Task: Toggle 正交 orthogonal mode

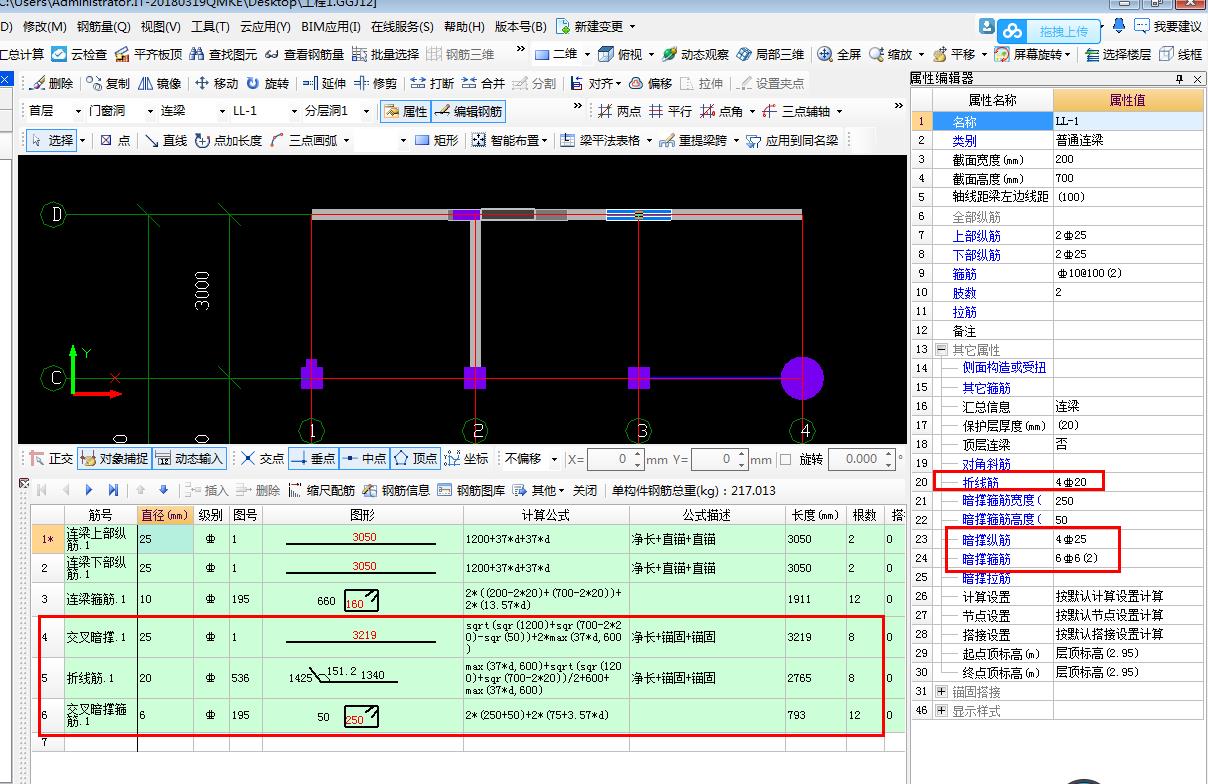Action: pyautogui.click(x=51, y=458)
